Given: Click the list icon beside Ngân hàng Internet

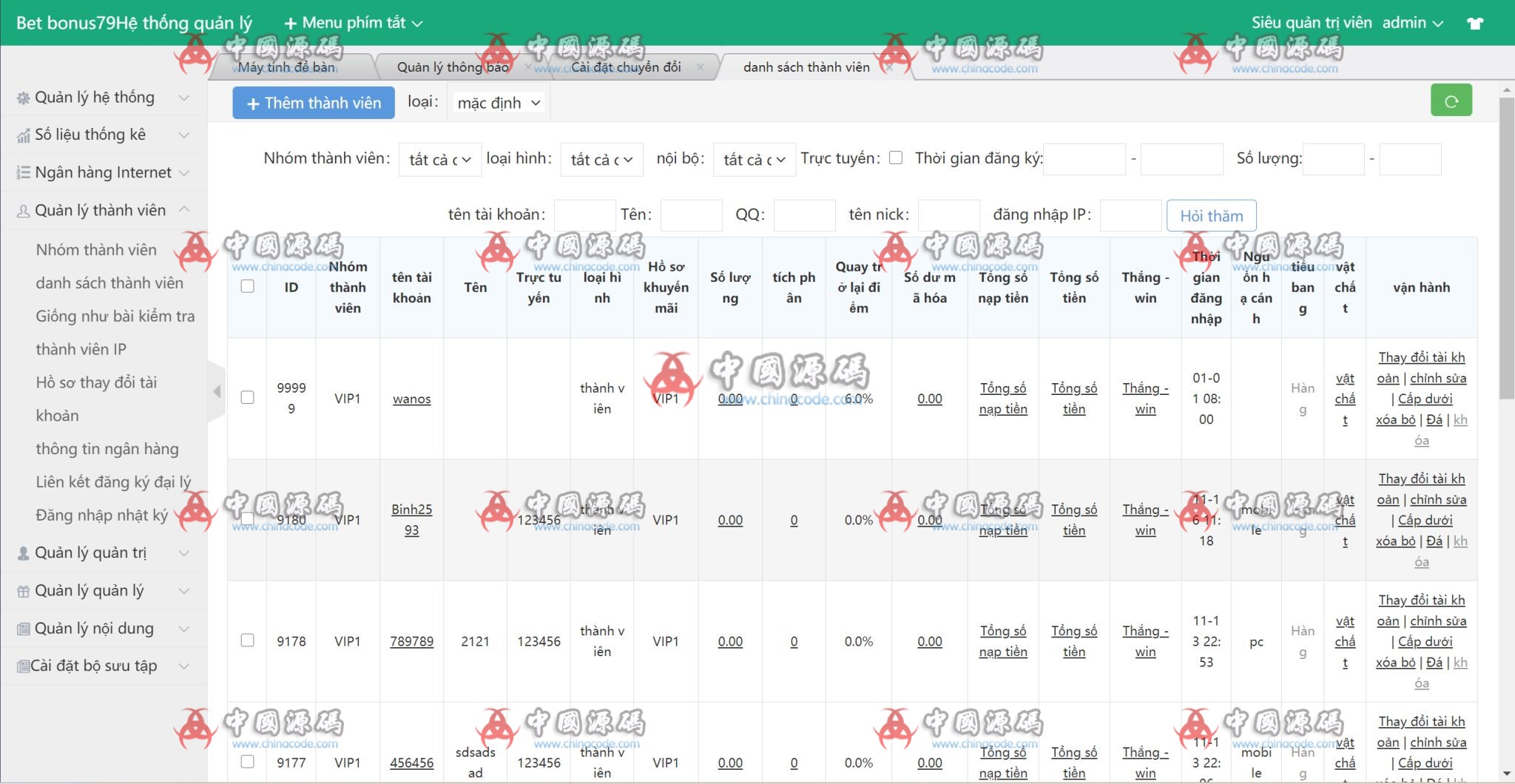Looking at the screenshot, I should (24, 173).
